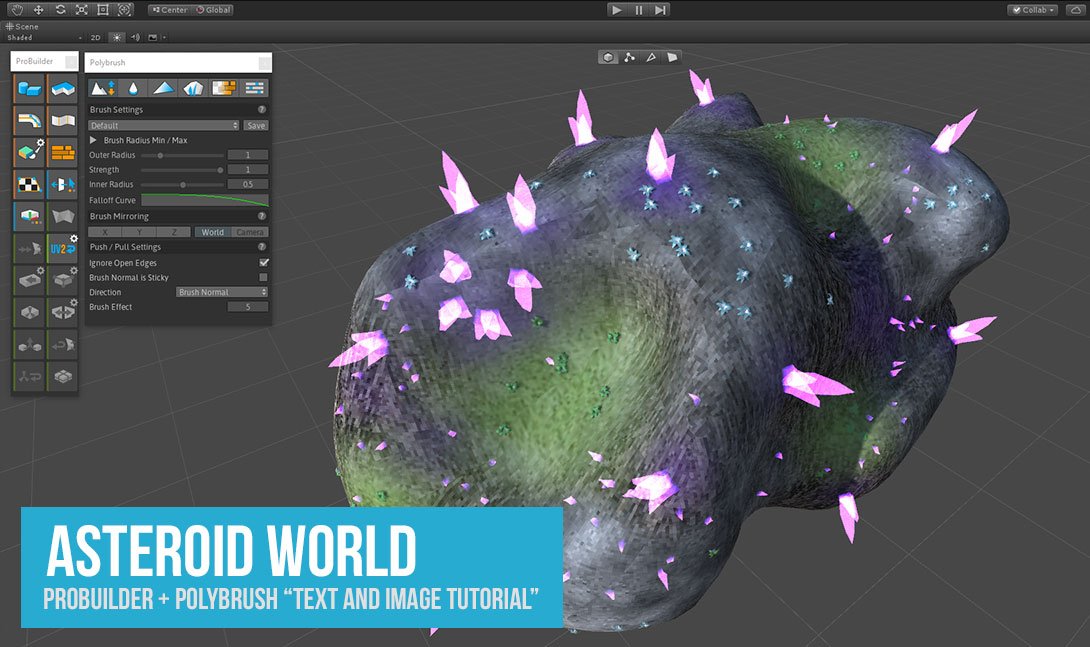This screenshot has height=647, width=1090.
Task: Enable Brush Normal is Sticky checkbox
Action: click(x=263, y=277)
